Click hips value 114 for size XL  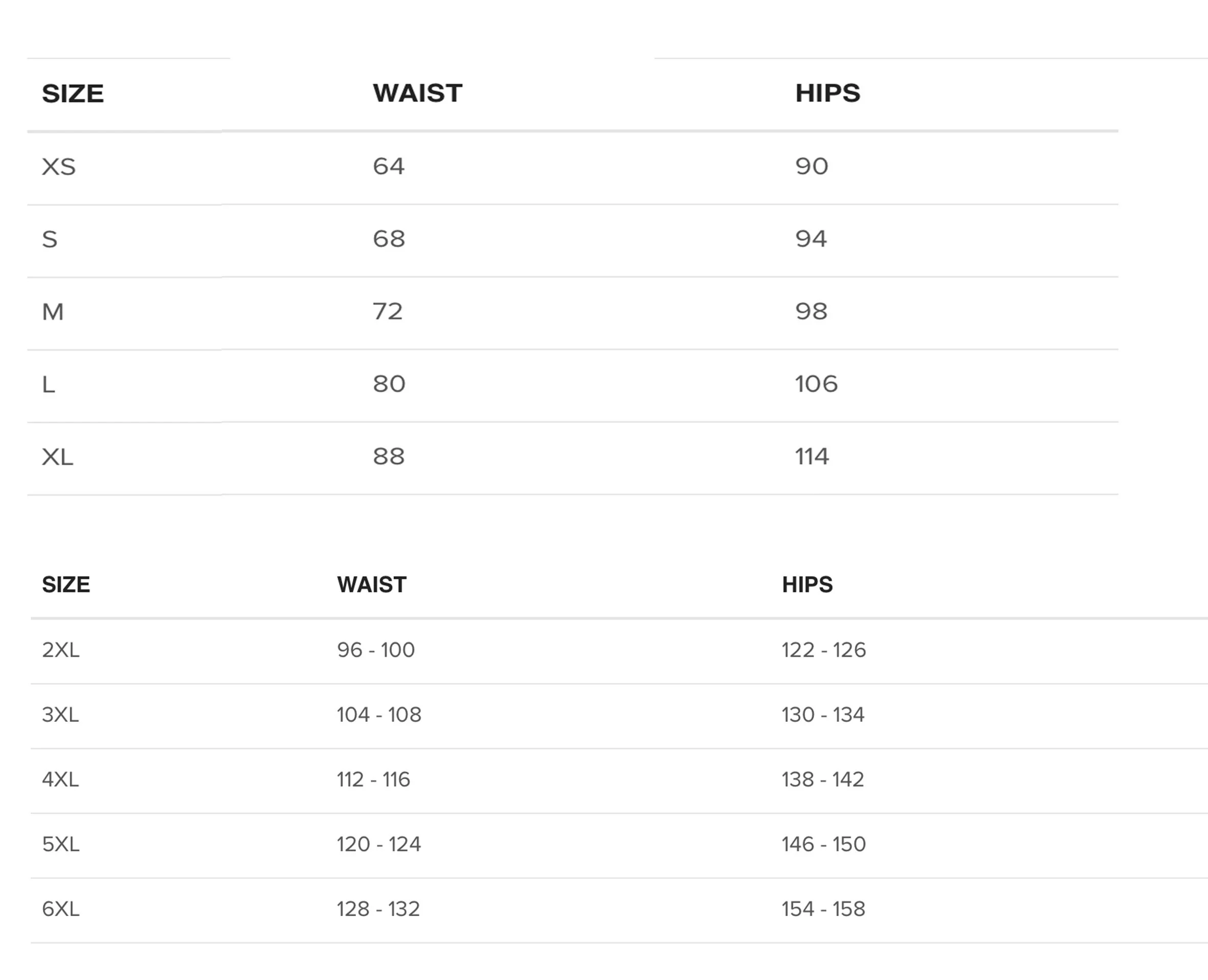coord(812,456)
